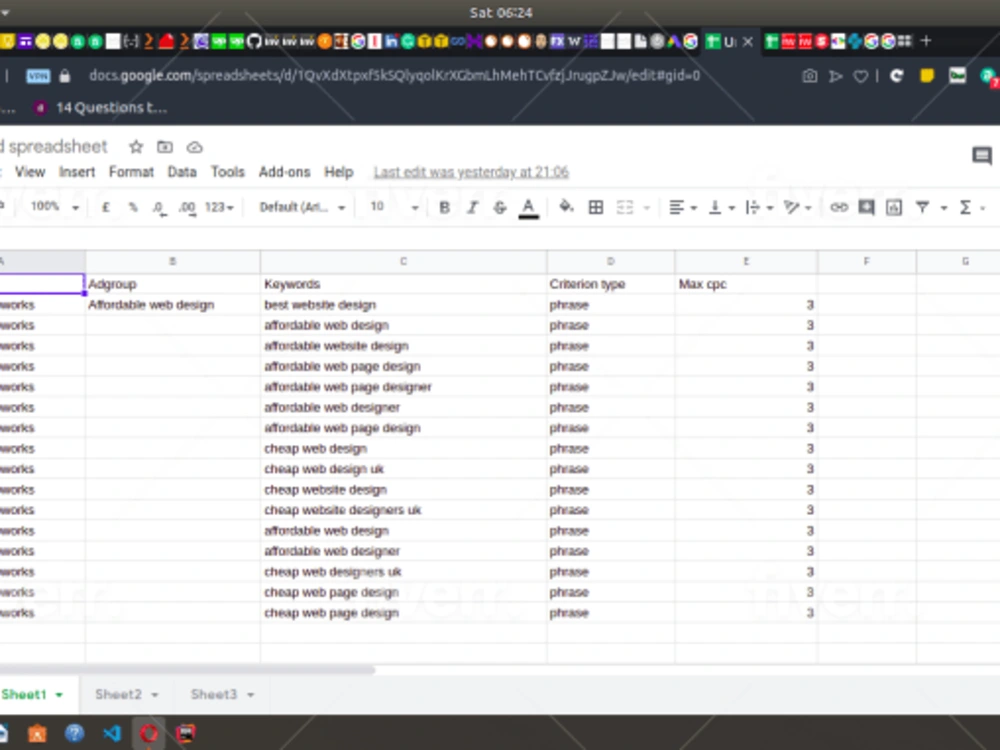Open text wrapping options
Viewport: 1000px width, 750px height.
point(759,207)
